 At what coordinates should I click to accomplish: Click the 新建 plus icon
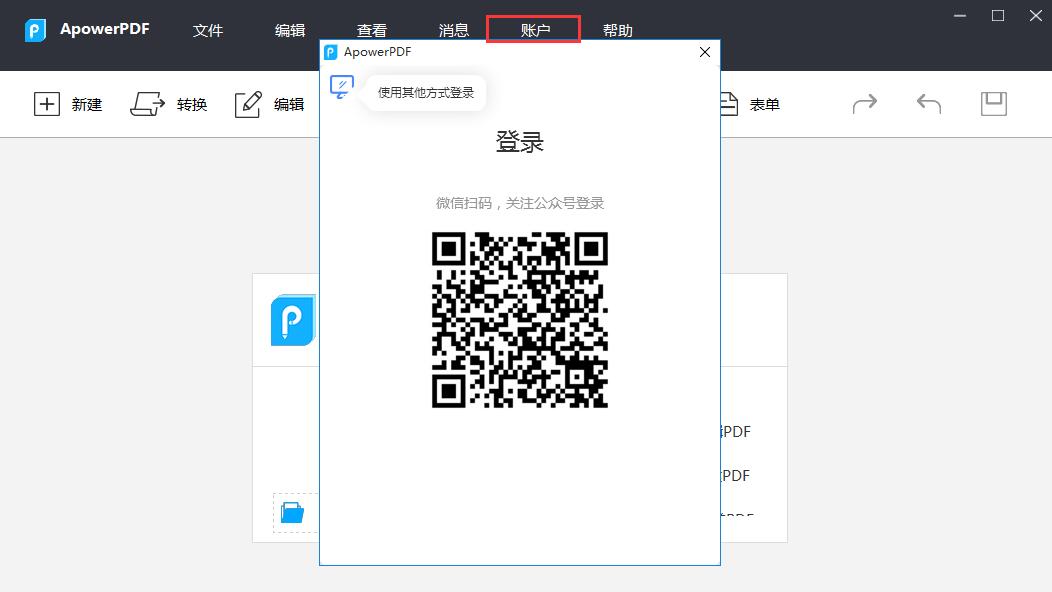[x=47, y=104]
